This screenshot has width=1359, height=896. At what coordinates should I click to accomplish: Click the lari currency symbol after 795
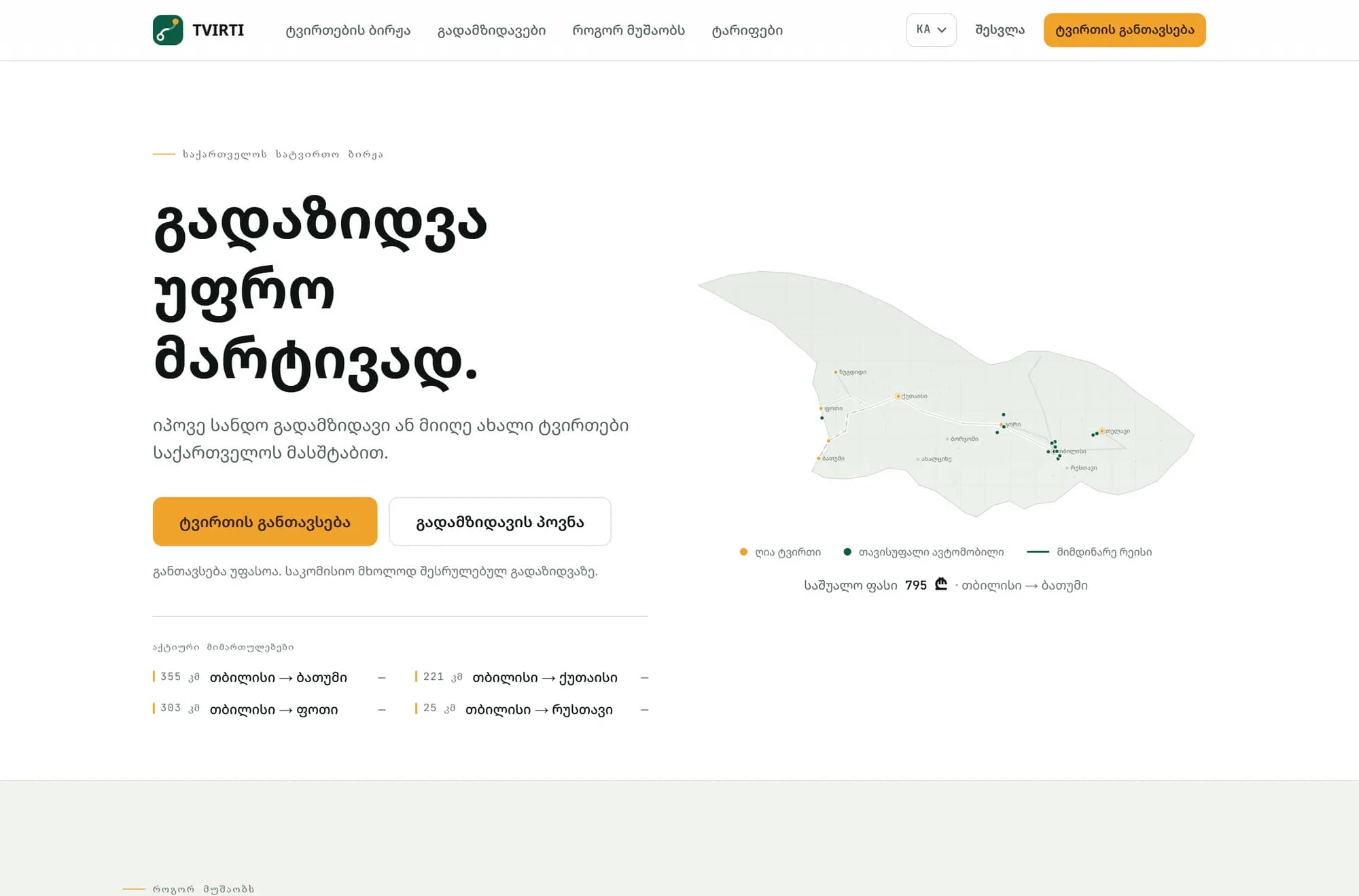tap(941, 584)
